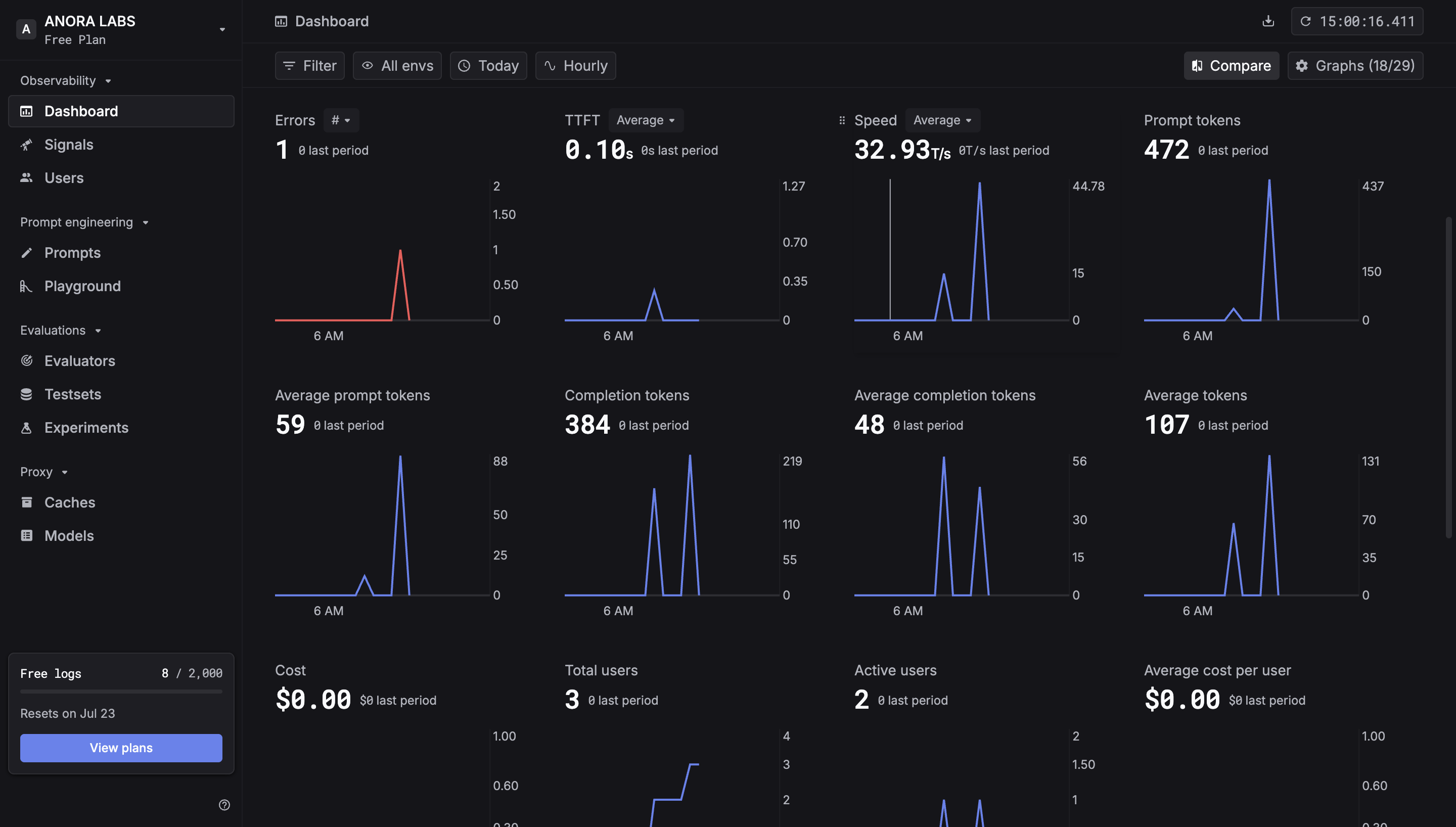Image resolution: width=1456 pixels, height=827 pixels.
Task: Open the TTFT Average dropdown
Action: (646, 120)
